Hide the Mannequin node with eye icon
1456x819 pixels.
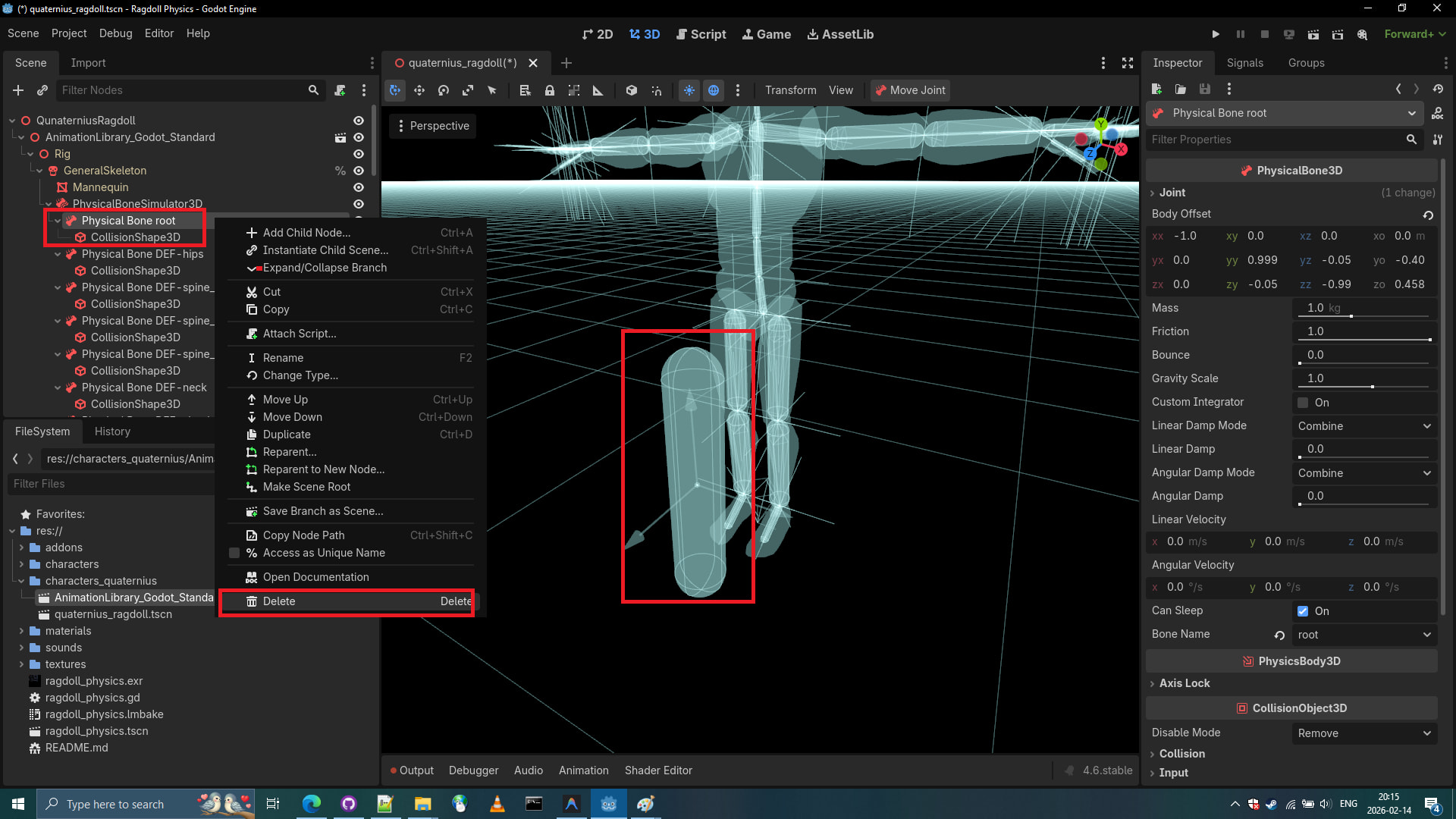coord(359,187)
